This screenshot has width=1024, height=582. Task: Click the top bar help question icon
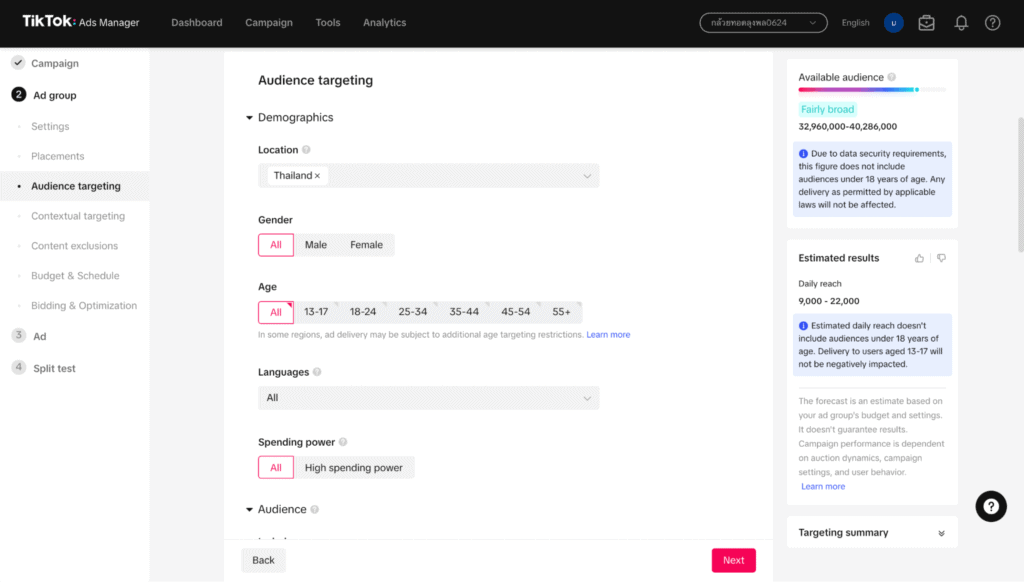[x=992, y=23]
